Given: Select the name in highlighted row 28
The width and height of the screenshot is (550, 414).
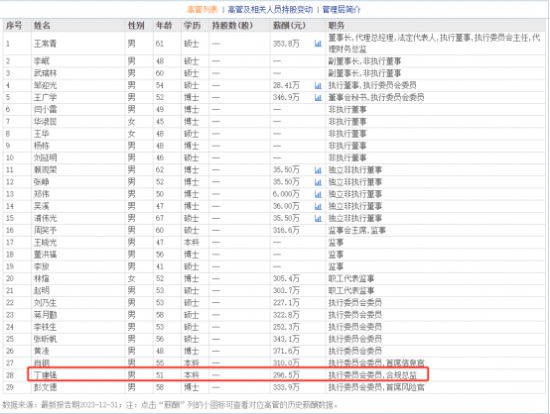Looking at the screenshot, I should [x=45, y=375].
